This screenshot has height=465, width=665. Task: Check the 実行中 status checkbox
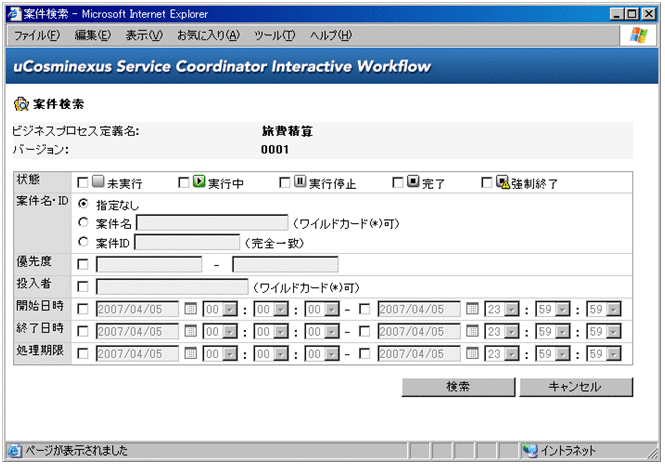(184, 183)
